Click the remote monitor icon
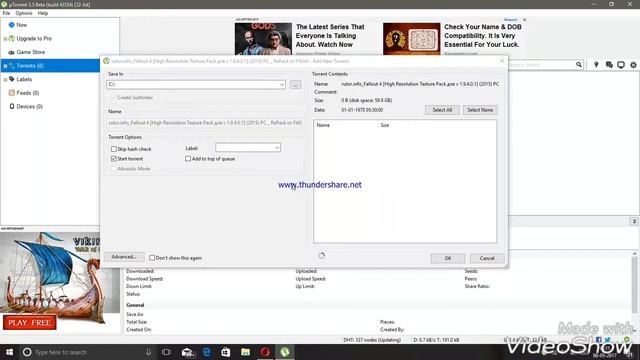Viewport: 640px width, 360px height. [621, 65]
